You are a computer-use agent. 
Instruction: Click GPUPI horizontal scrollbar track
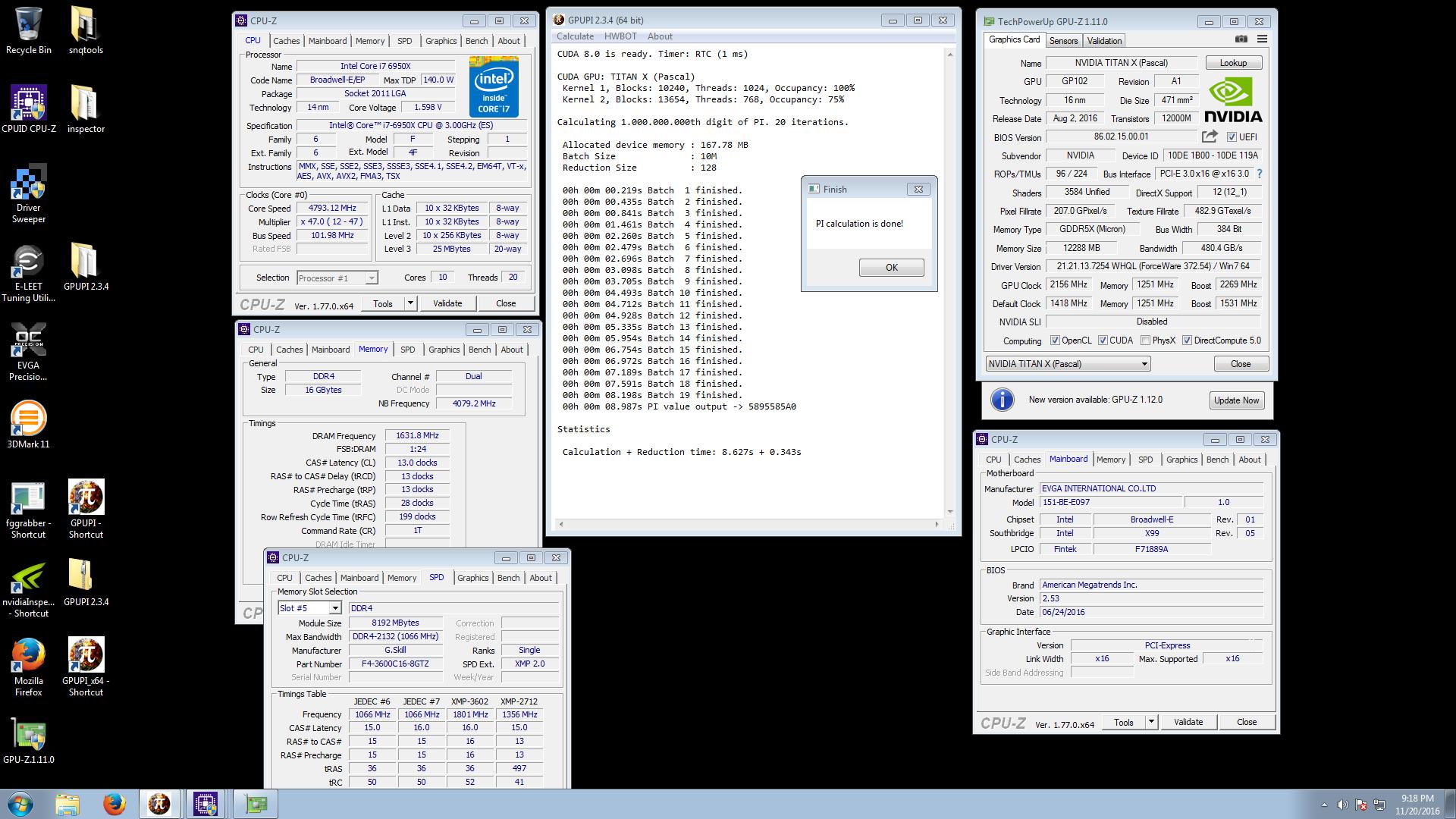748,524
